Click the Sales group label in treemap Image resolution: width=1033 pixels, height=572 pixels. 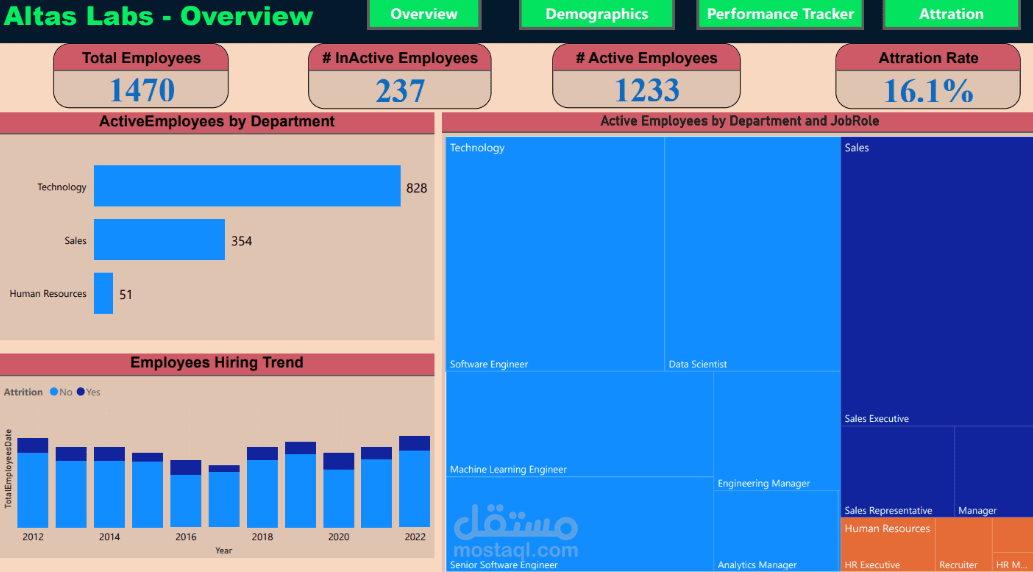[856, 148]
